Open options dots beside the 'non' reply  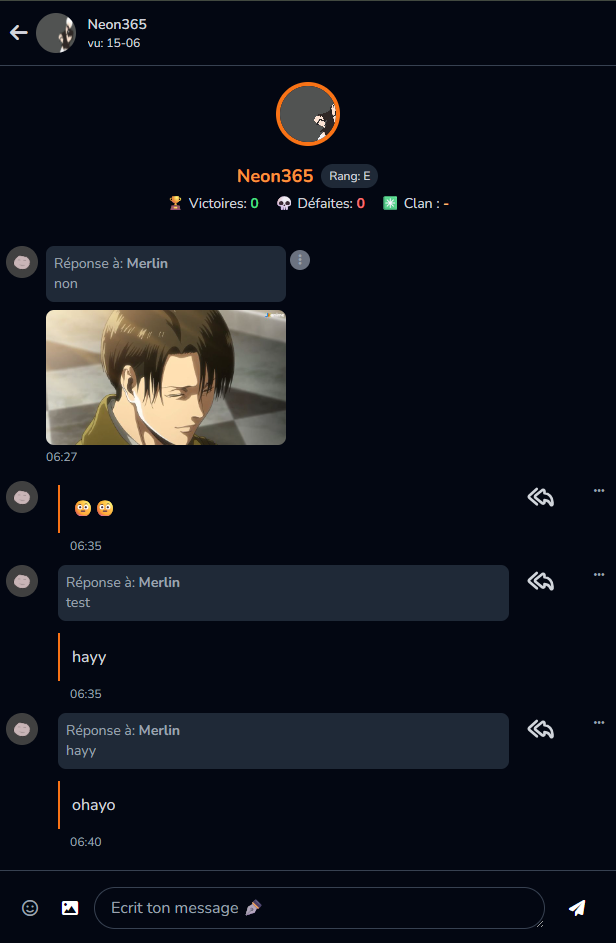click(x=300, y=260)
